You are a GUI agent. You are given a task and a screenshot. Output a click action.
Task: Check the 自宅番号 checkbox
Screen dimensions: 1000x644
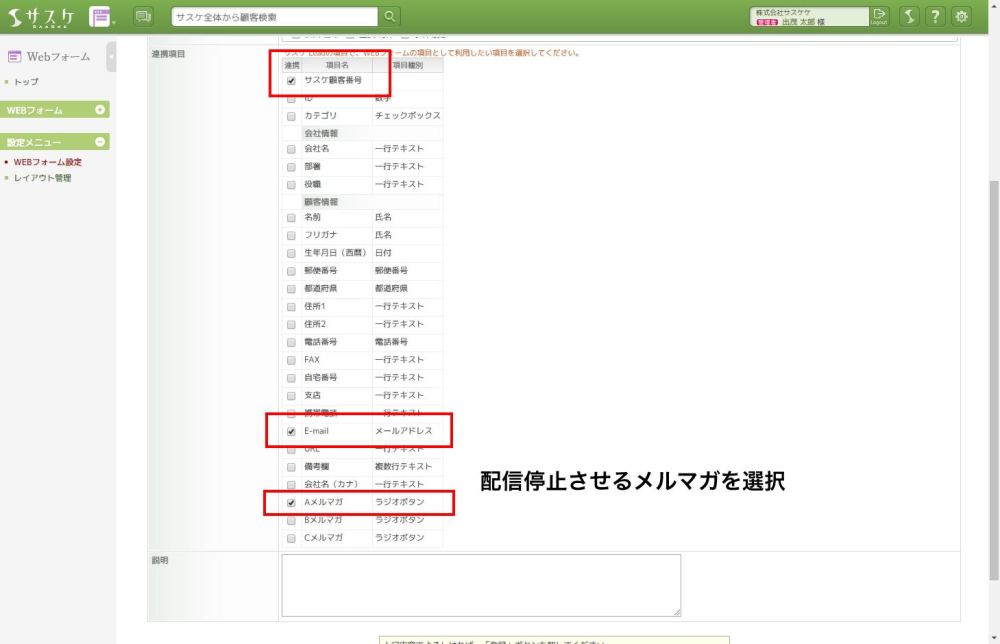291,379
